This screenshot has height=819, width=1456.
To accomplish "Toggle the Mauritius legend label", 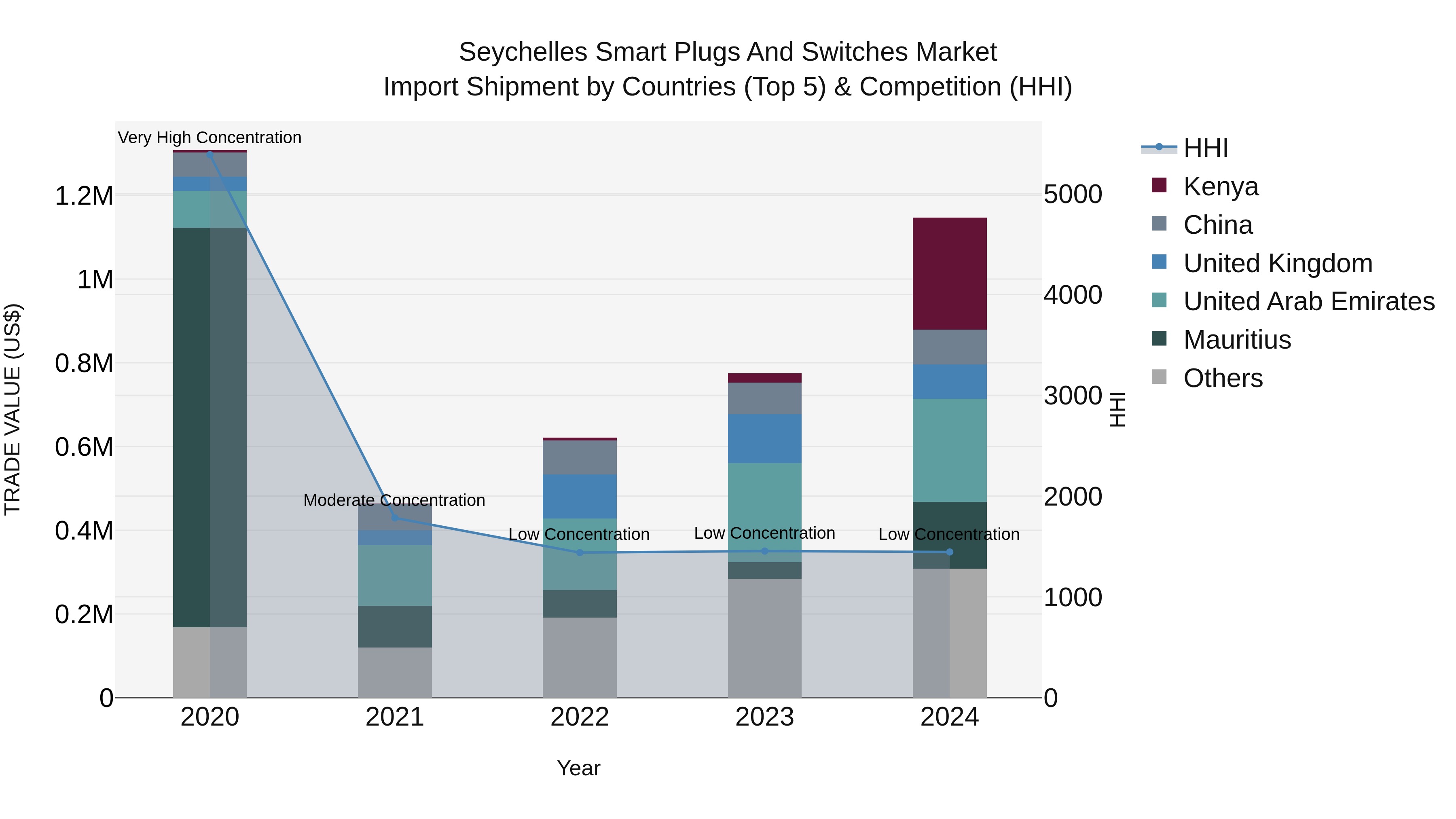I will pyautogui.click(x=1237, y=340).
